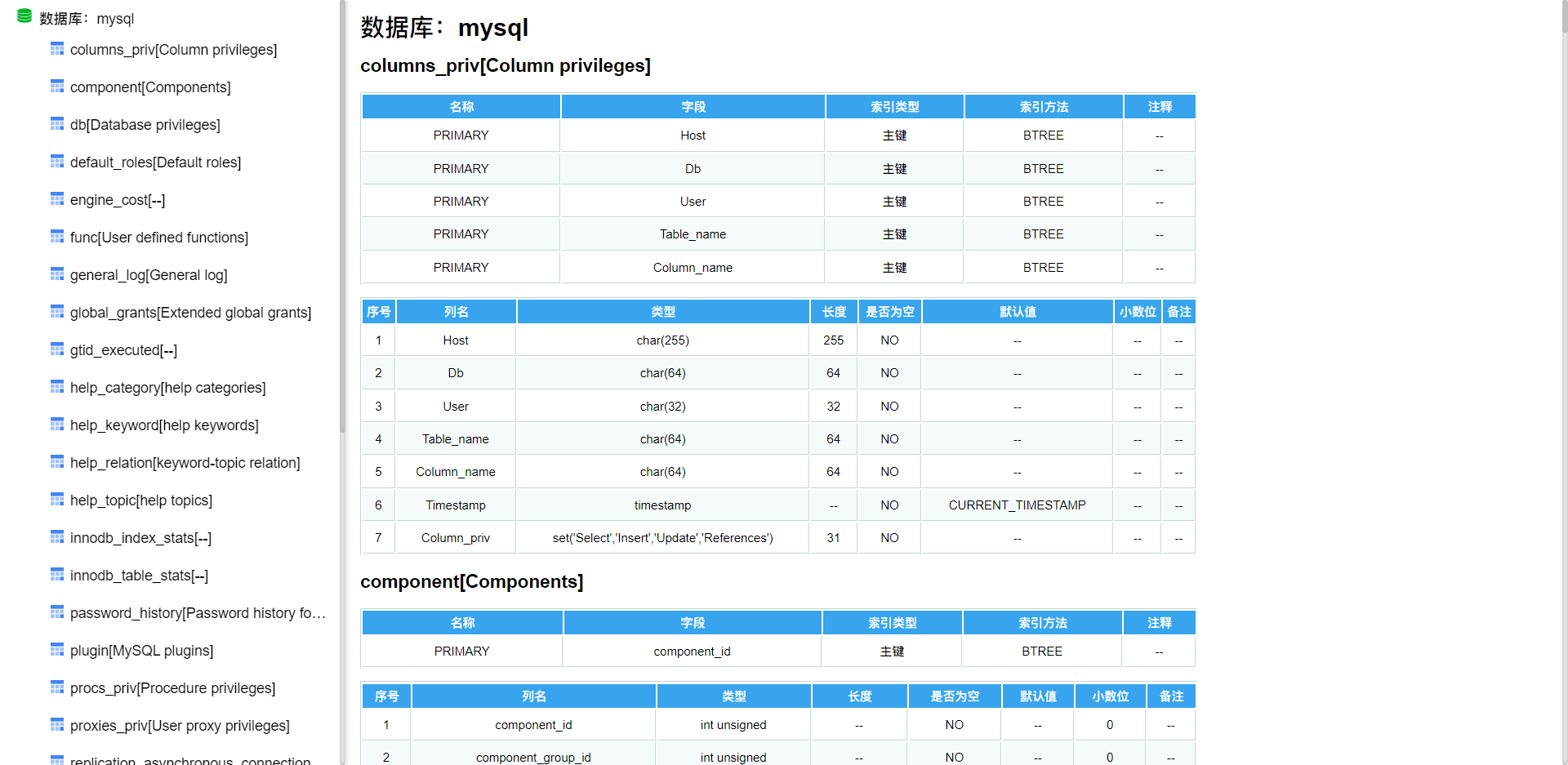Click the table icon beside db
This screenshot has height=765, width=1568.
point(56,123)
